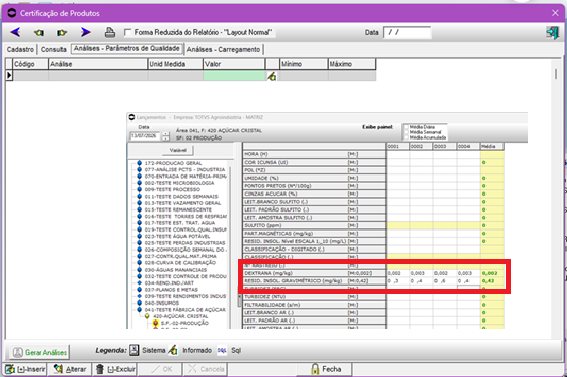Click the Lançamentos window logo icon
567x377 pixels.
[132, 117]
